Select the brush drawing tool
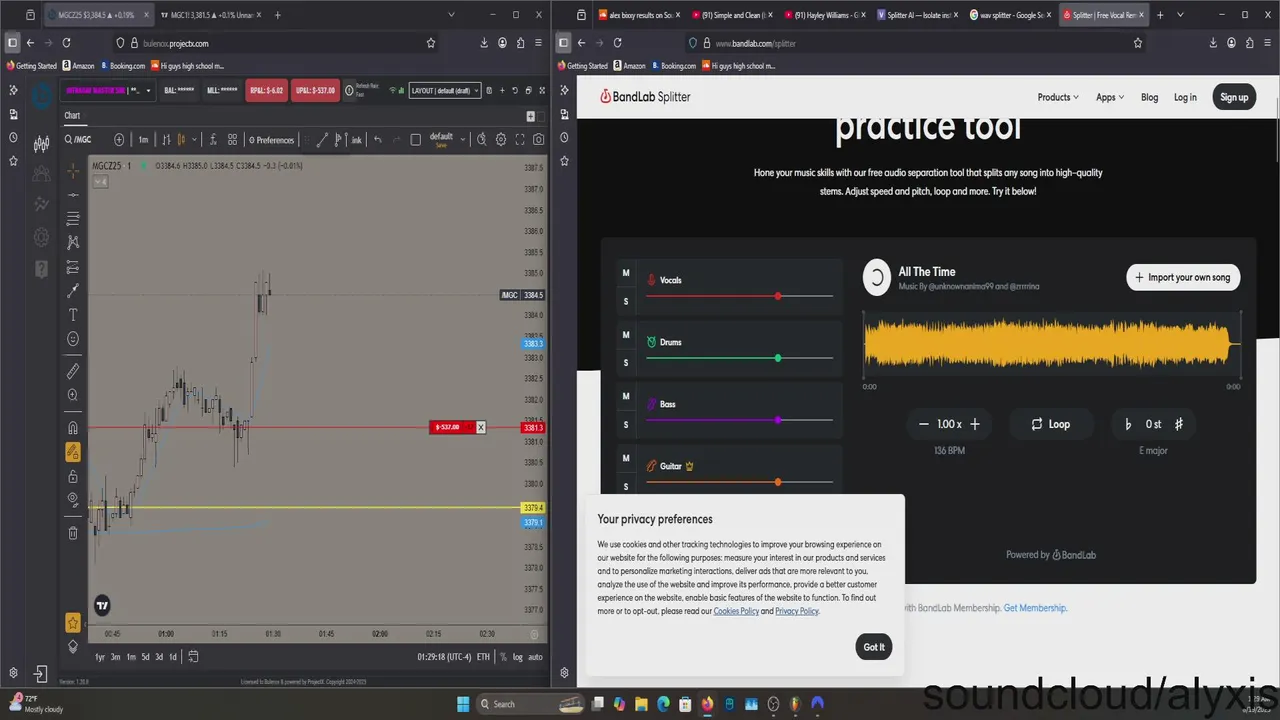 (73, 291)
